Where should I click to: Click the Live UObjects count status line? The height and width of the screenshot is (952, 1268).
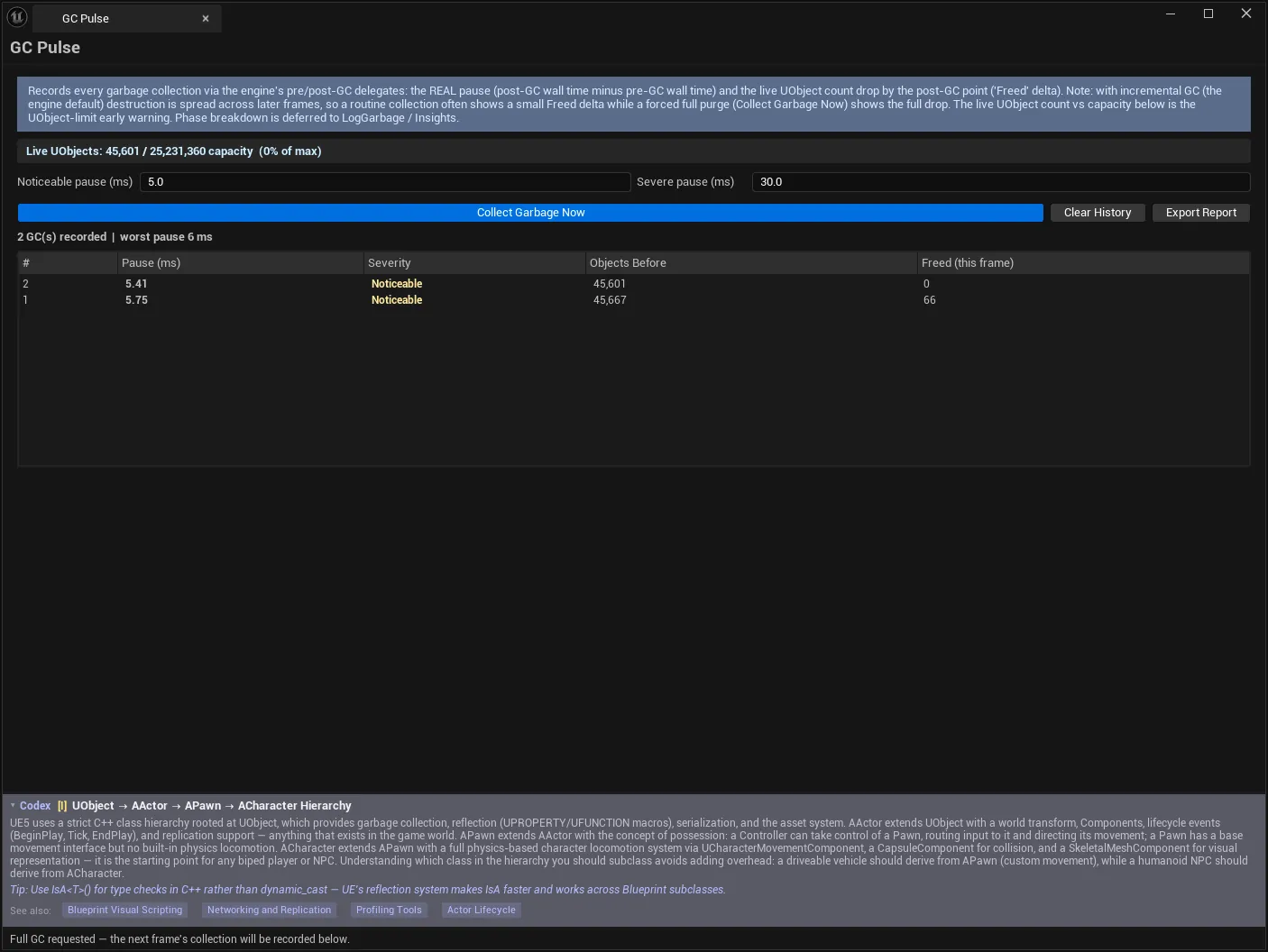(x=173, y=151)
